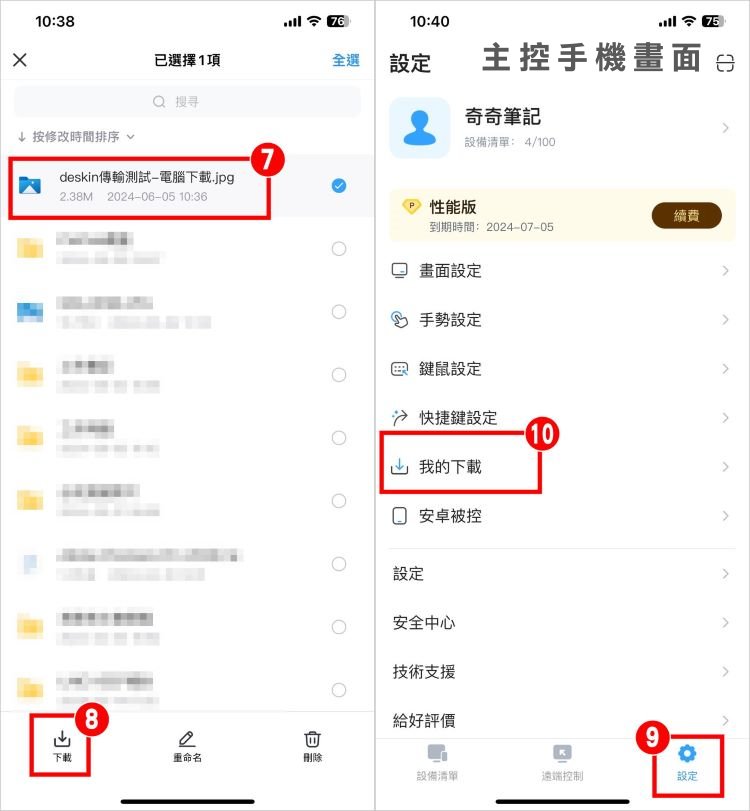This screenshot has height=811, width=750.
Task: Open 按修改時間排序 sort dropdown
Action: pos(76,137)
